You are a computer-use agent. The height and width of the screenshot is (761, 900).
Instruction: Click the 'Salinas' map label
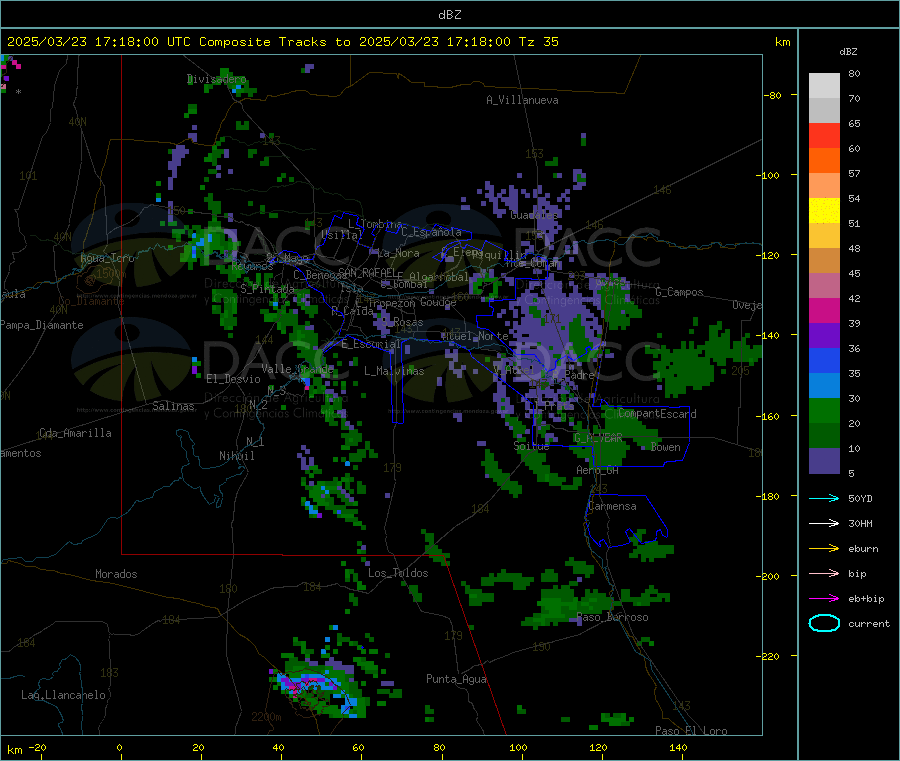(x=173, y=406)
